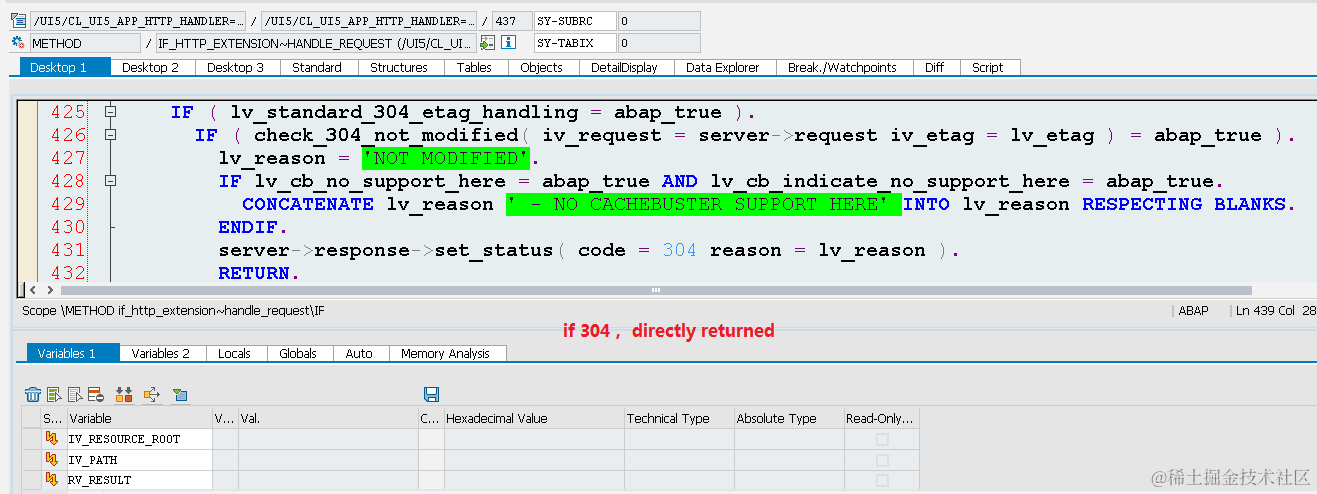The width and height of the screenshot is (1317, 494).
Task: Toggle the read-only checkbox for IV_RESOURCE_ROOT
Action: 882,439
